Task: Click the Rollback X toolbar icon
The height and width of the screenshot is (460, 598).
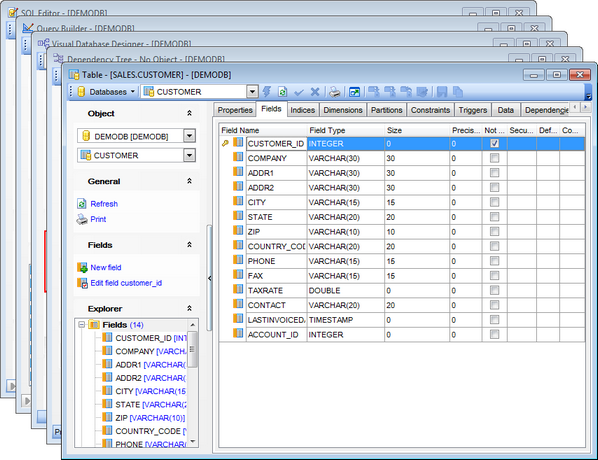Action: (315, 92)
